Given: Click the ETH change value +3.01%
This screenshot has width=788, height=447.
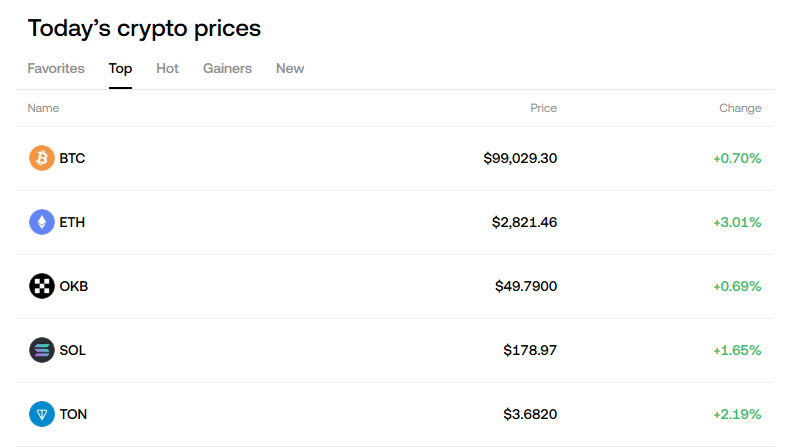Looking at the screenshot, I should (737, 222).
